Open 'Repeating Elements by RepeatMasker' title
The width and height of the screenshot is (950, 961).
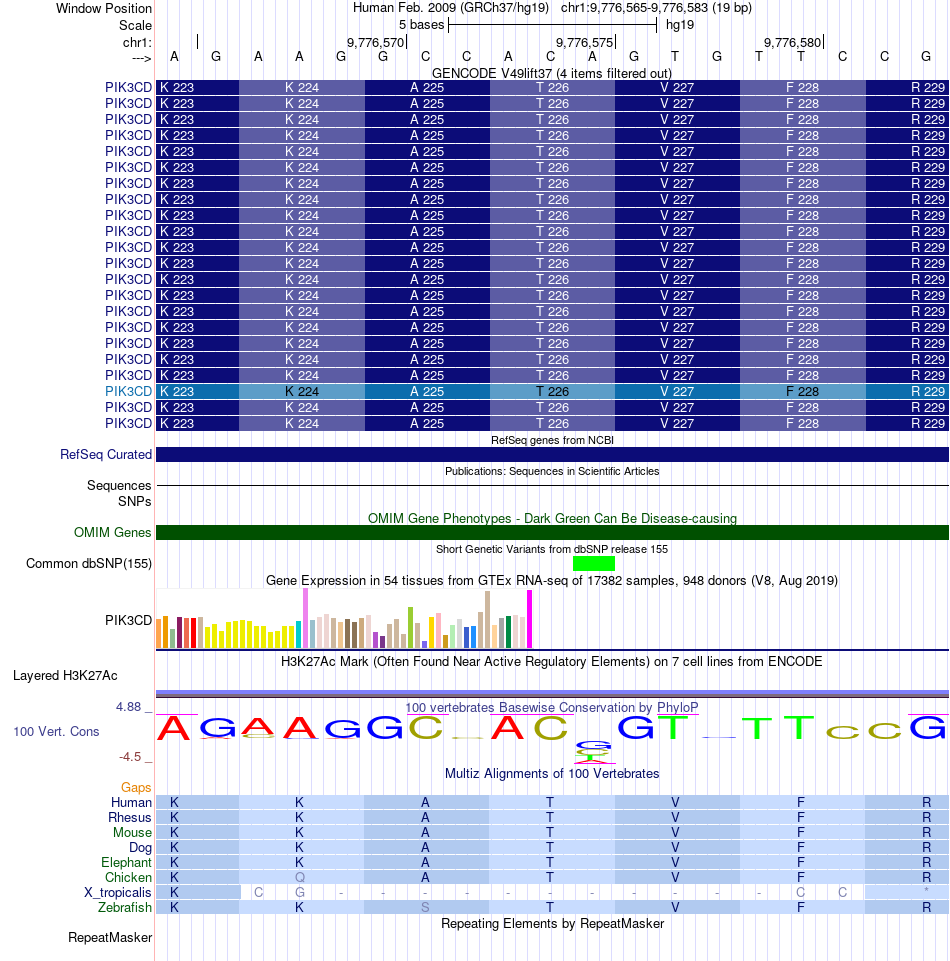(x=552, y=924)
